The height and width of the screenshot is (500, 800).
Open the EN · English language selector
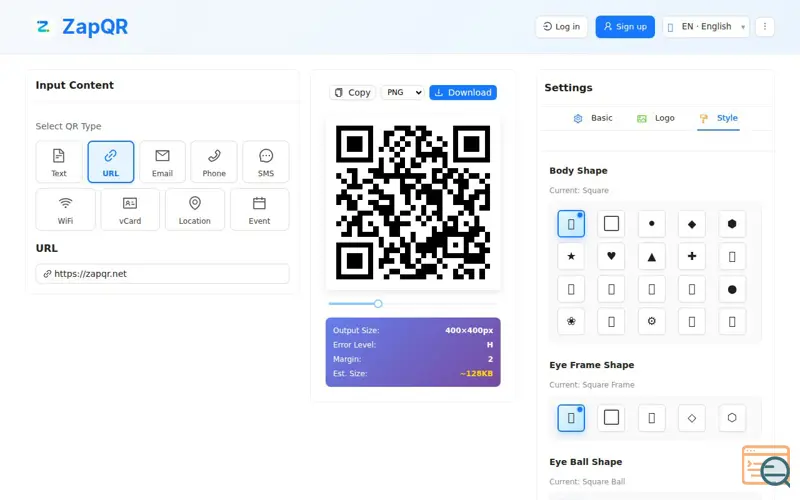(706, 27)
